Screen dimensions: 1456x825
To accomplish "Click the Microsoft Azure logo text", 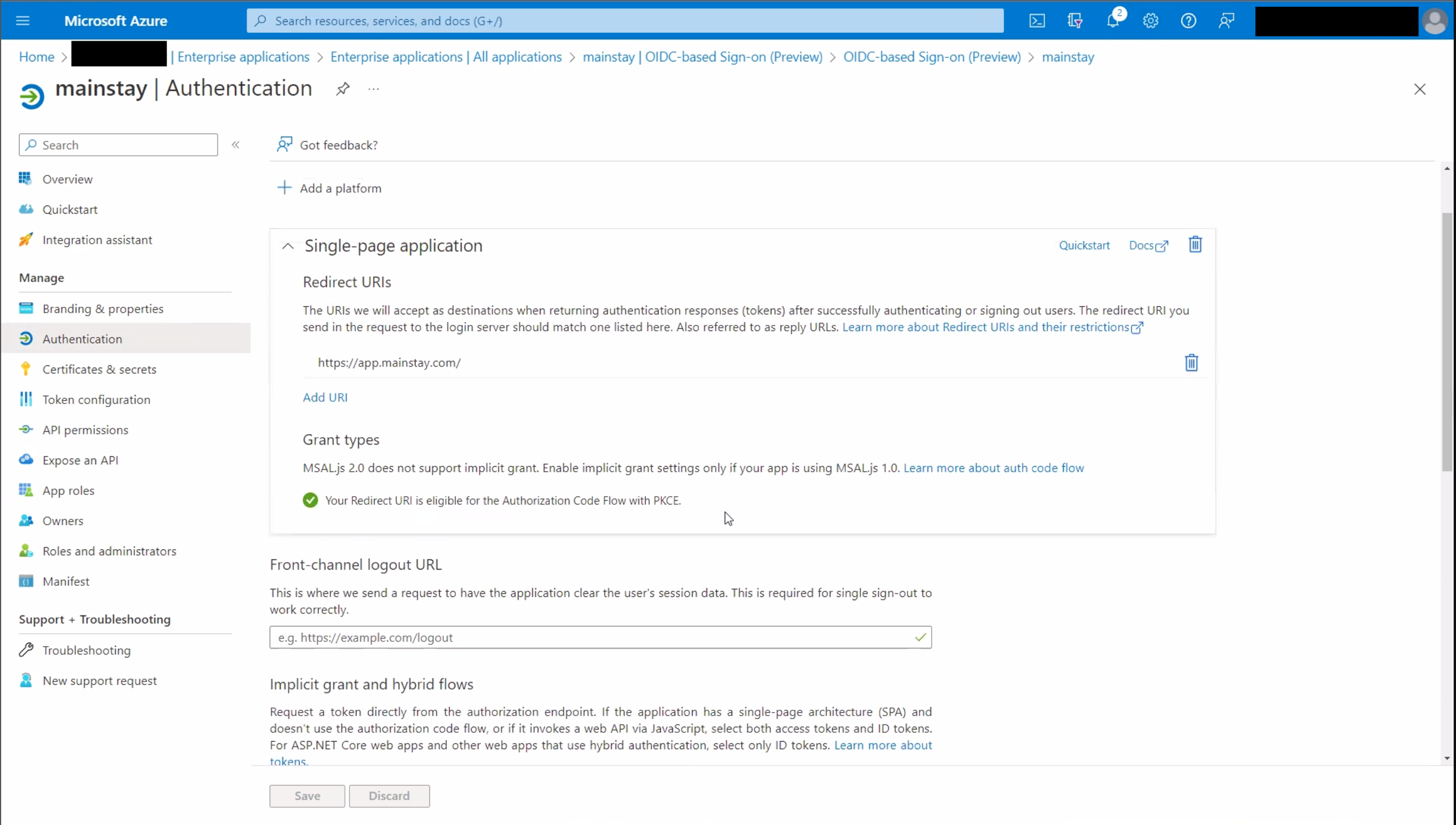I will 116,21.
